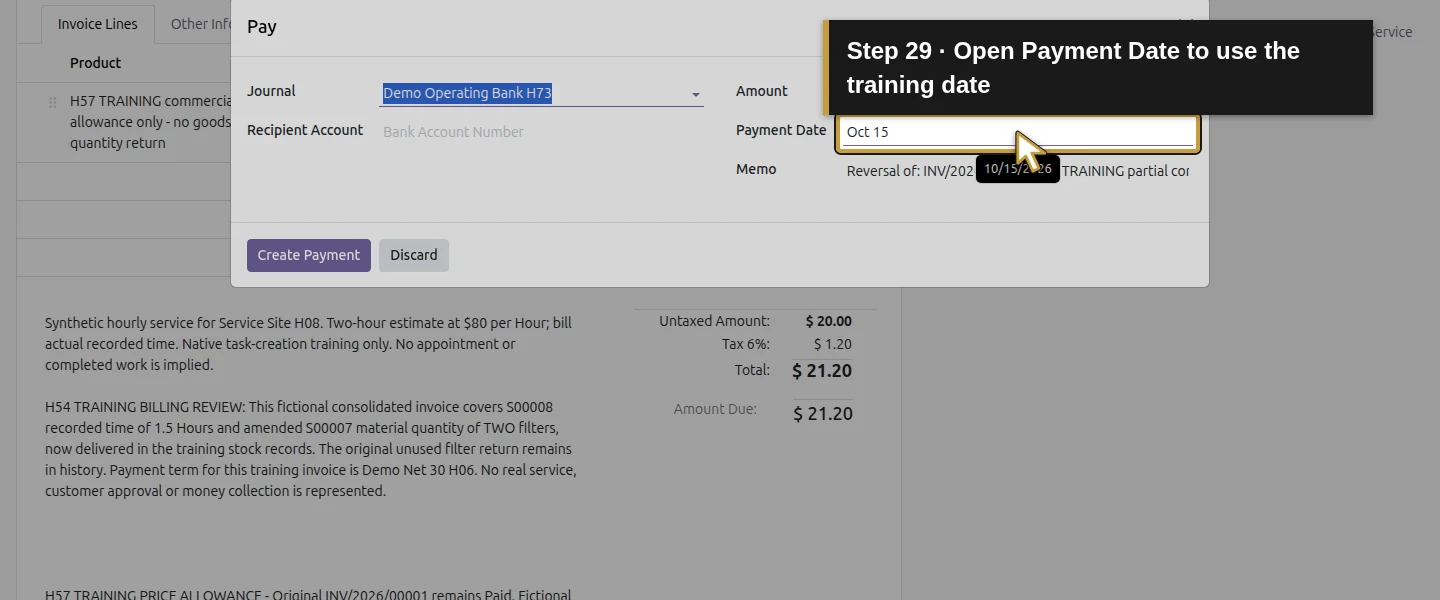Click the Untaxed Amount label

(x=715, y=321)
